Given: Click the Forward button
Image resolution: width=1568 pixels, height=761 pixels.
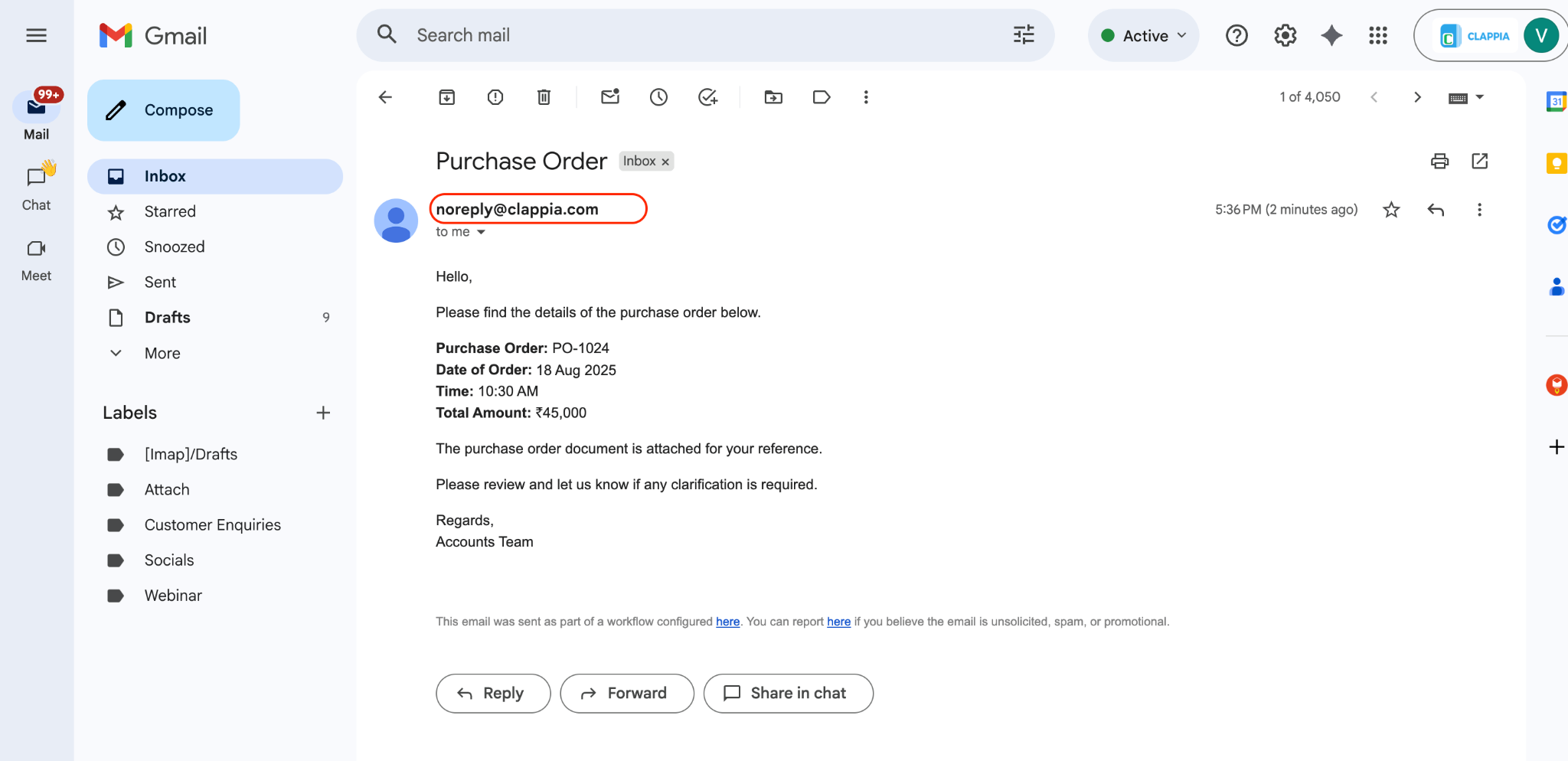Looking at the screenshot, I should point(627,694).
